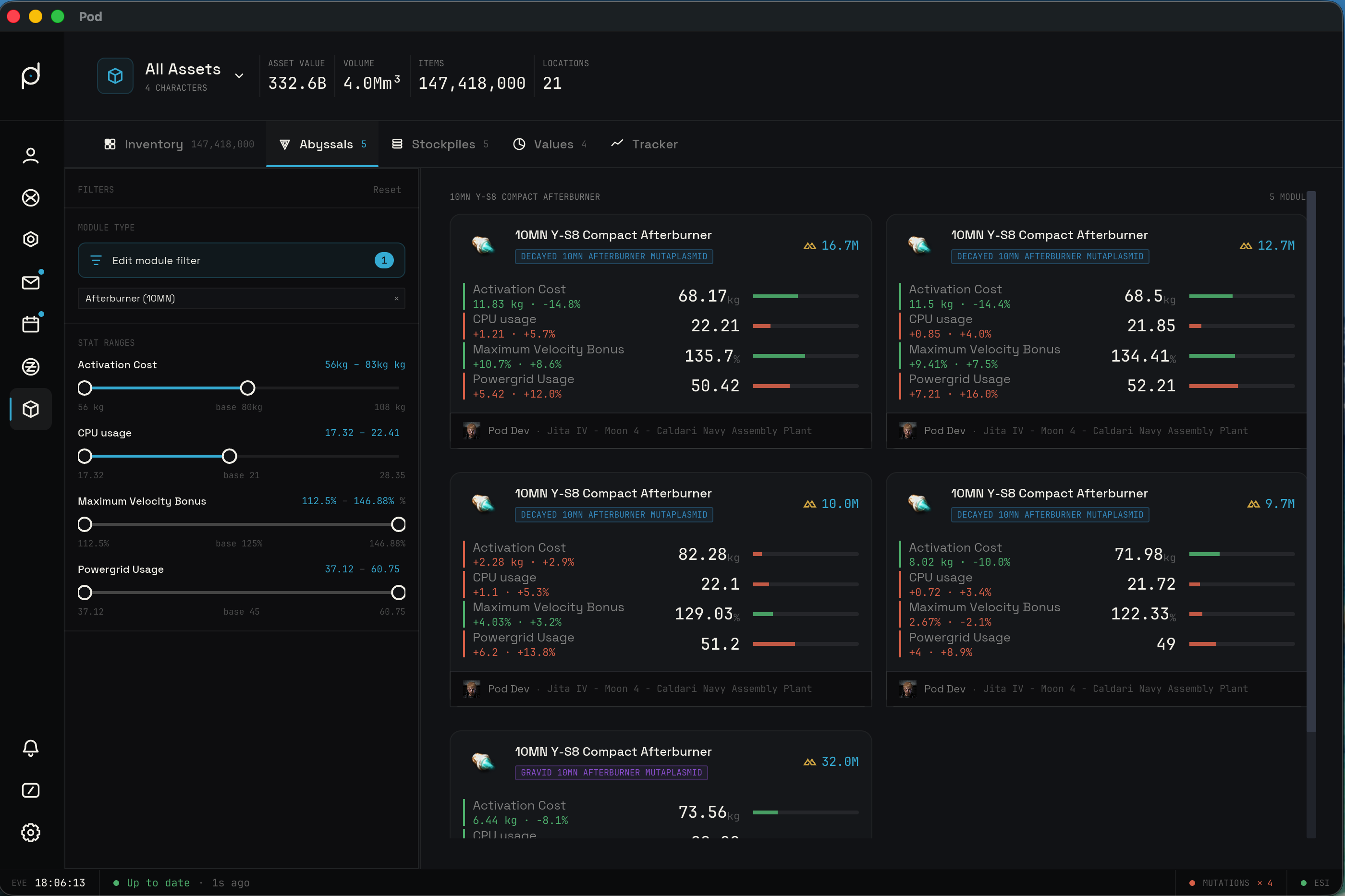The height and width of the screenshot is (896, 1345).
Task: Click the afterburner icon on the 9.7M card
Action: pyautogui.click(x=919, y=503)
